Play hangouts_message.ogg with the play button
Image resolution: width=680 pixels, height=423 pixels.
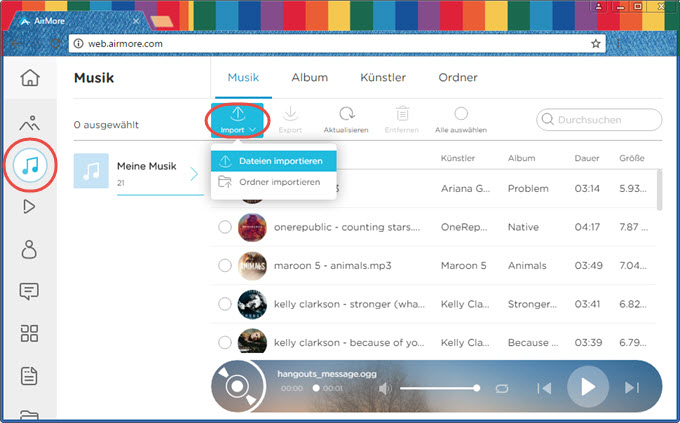point(588,387)
